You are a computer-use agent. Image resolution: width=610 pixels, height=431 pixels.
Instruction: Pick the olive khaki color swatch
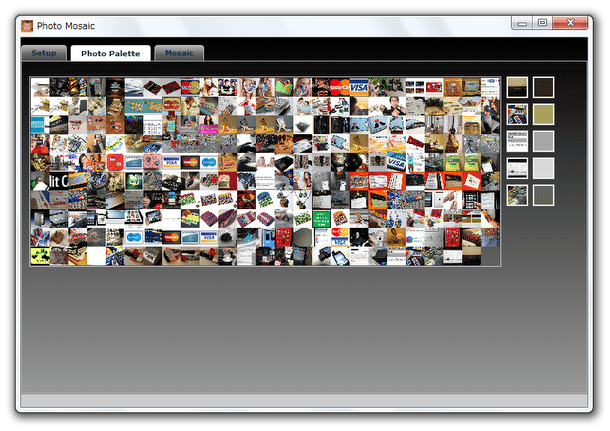coord(543,114)
